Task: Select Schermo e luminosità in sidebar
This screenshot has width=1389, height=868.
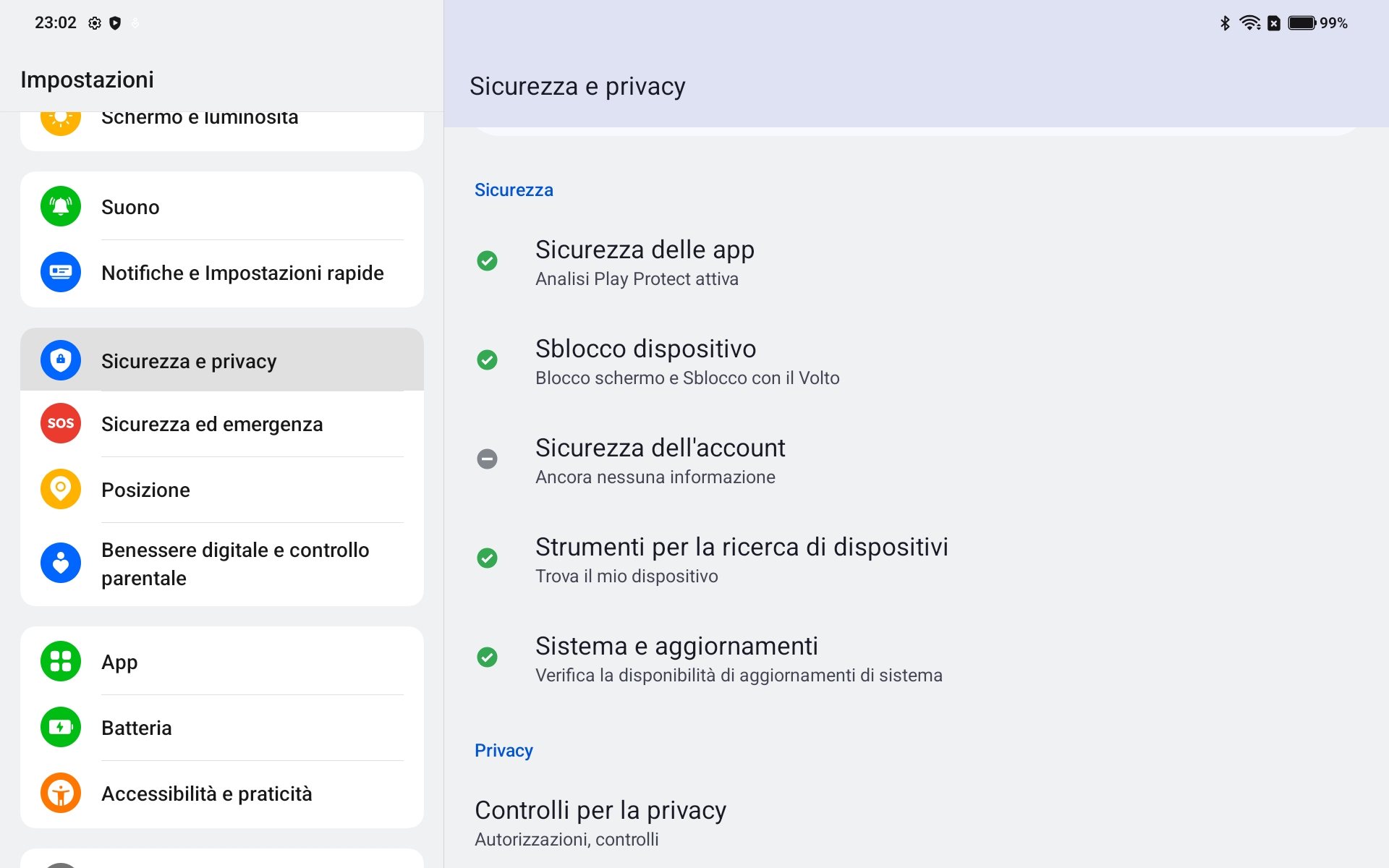Action: click(x=222, y=124)
